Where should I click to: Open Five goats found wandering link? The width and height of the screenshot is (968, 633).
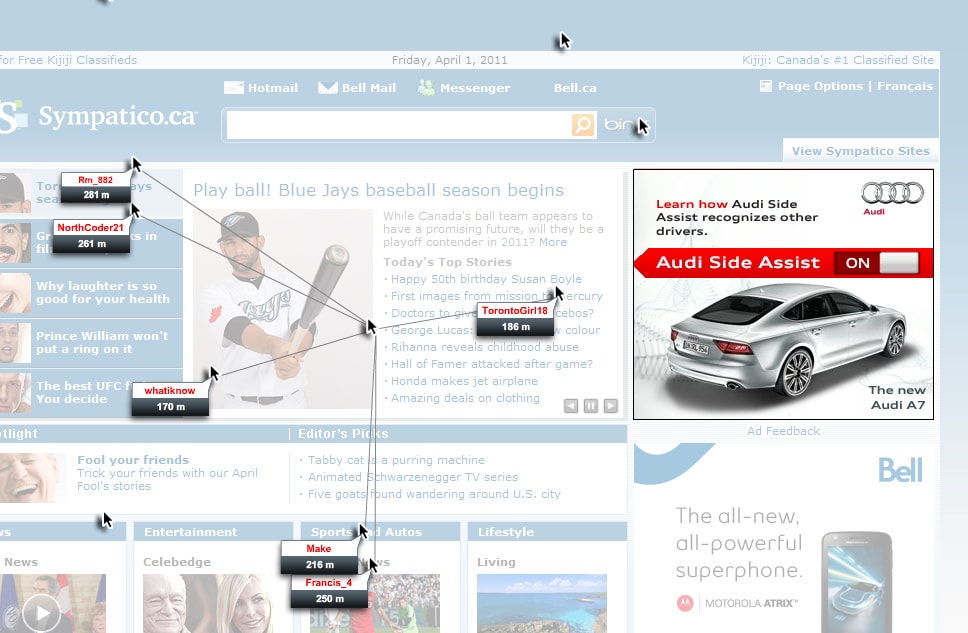click(x=434, y=494)
